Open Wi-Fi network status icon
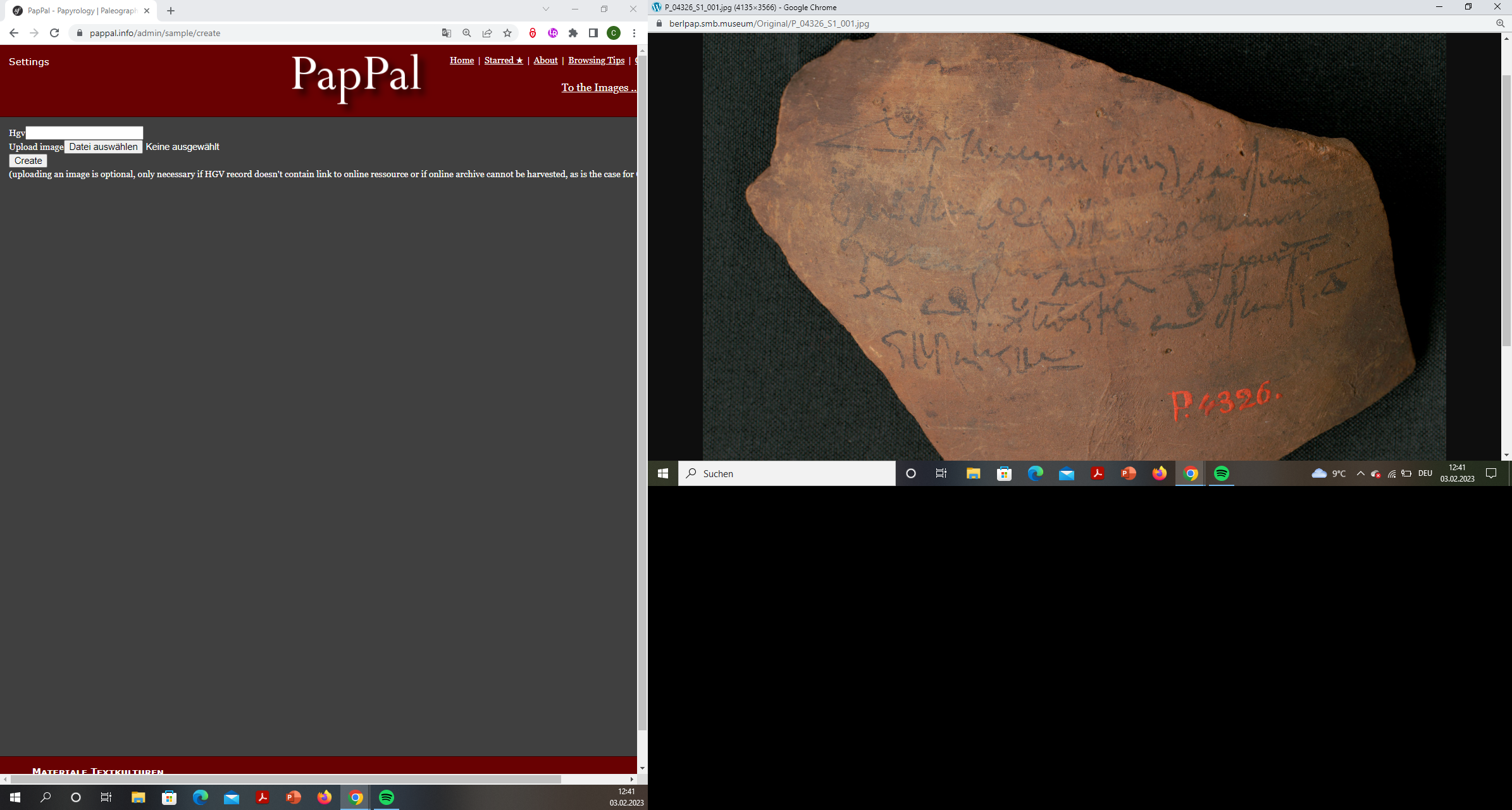Viewport: 1512px width, 810px height. pos(1391,473)
